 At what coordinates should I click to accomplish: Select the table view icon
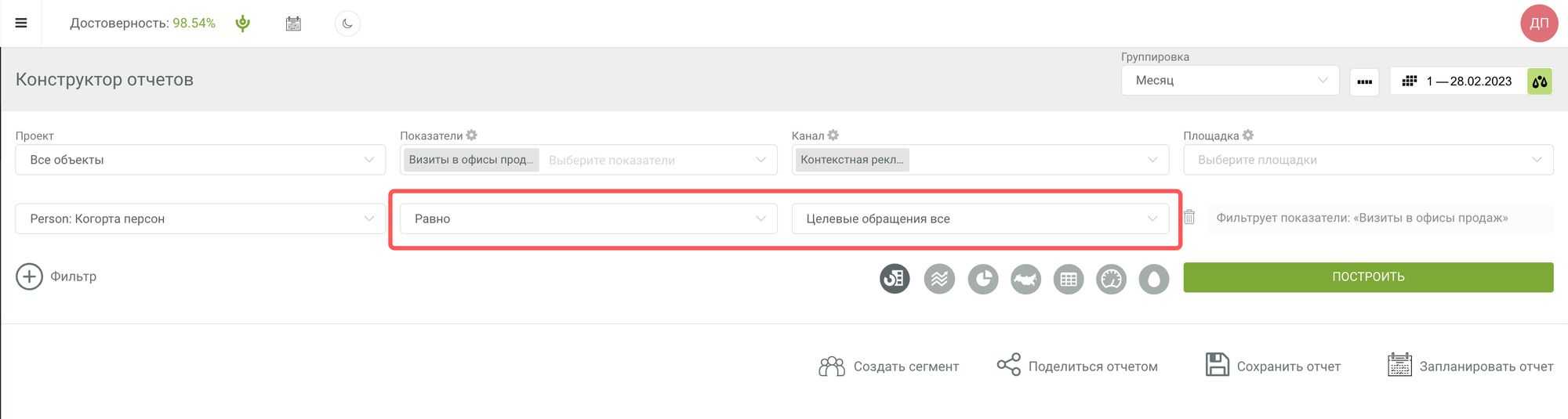point(1068,279)
